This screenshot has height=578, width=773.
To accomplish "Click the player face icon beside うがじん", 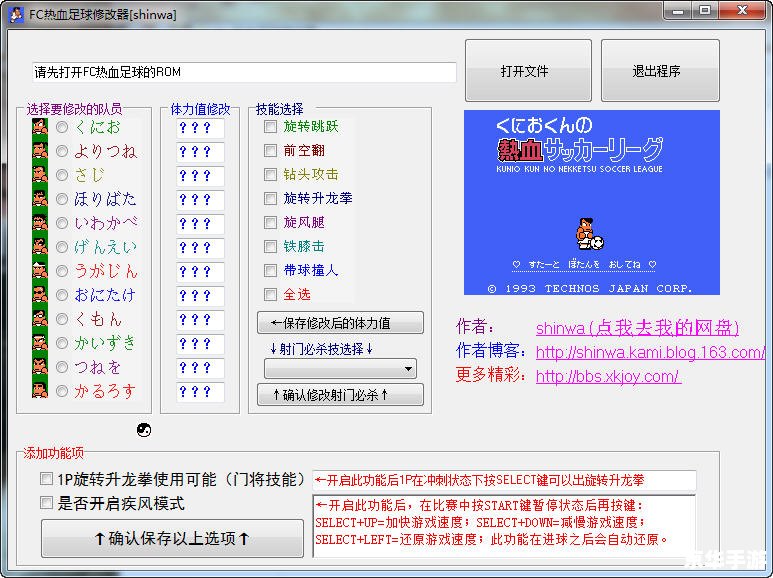I will click(x=40, y=271).
